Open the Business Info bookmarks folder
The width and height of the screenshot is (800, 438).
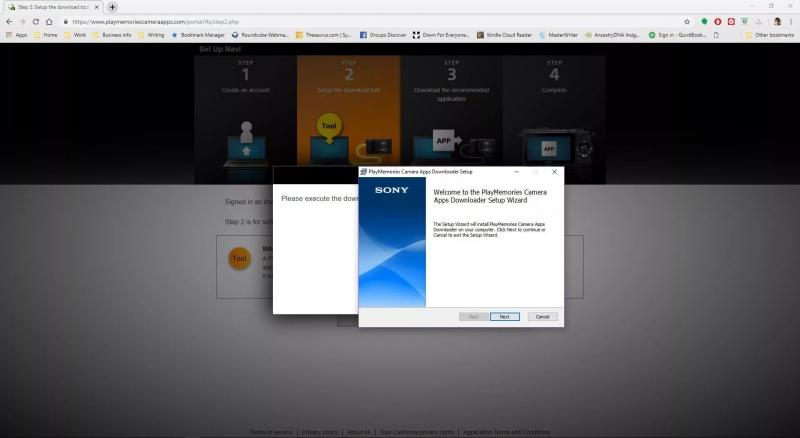coord(112,35)
